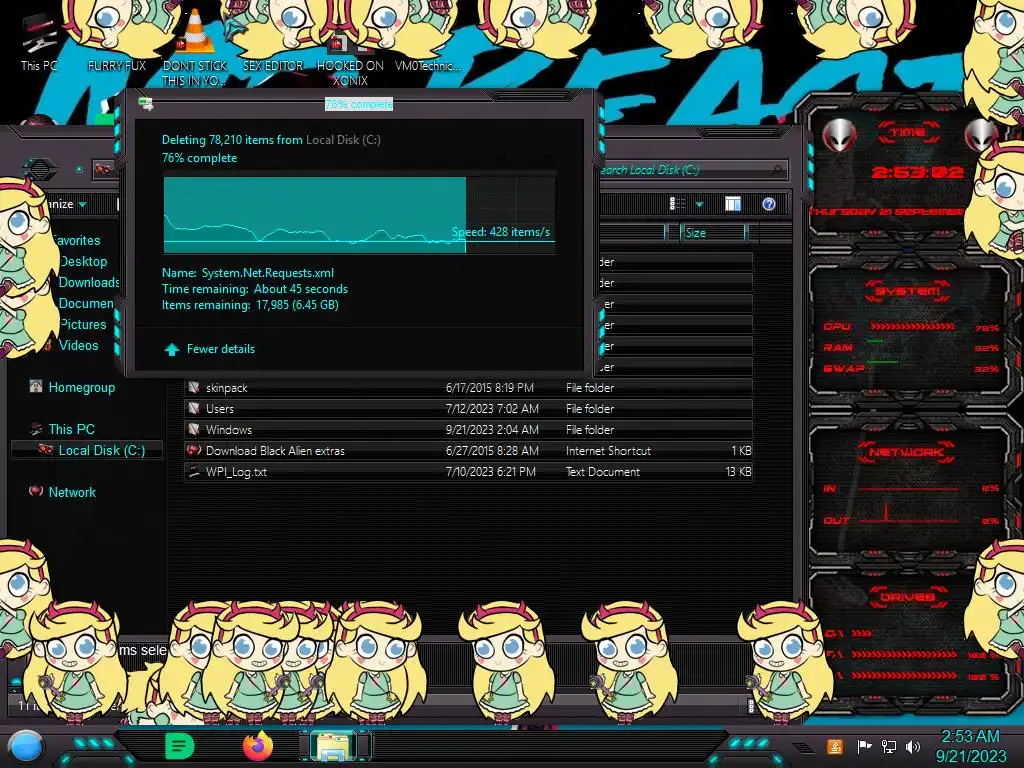Expand the view options dropdown arrow
This screenshot has width=1024, height=768.
(x=699, y=204)
